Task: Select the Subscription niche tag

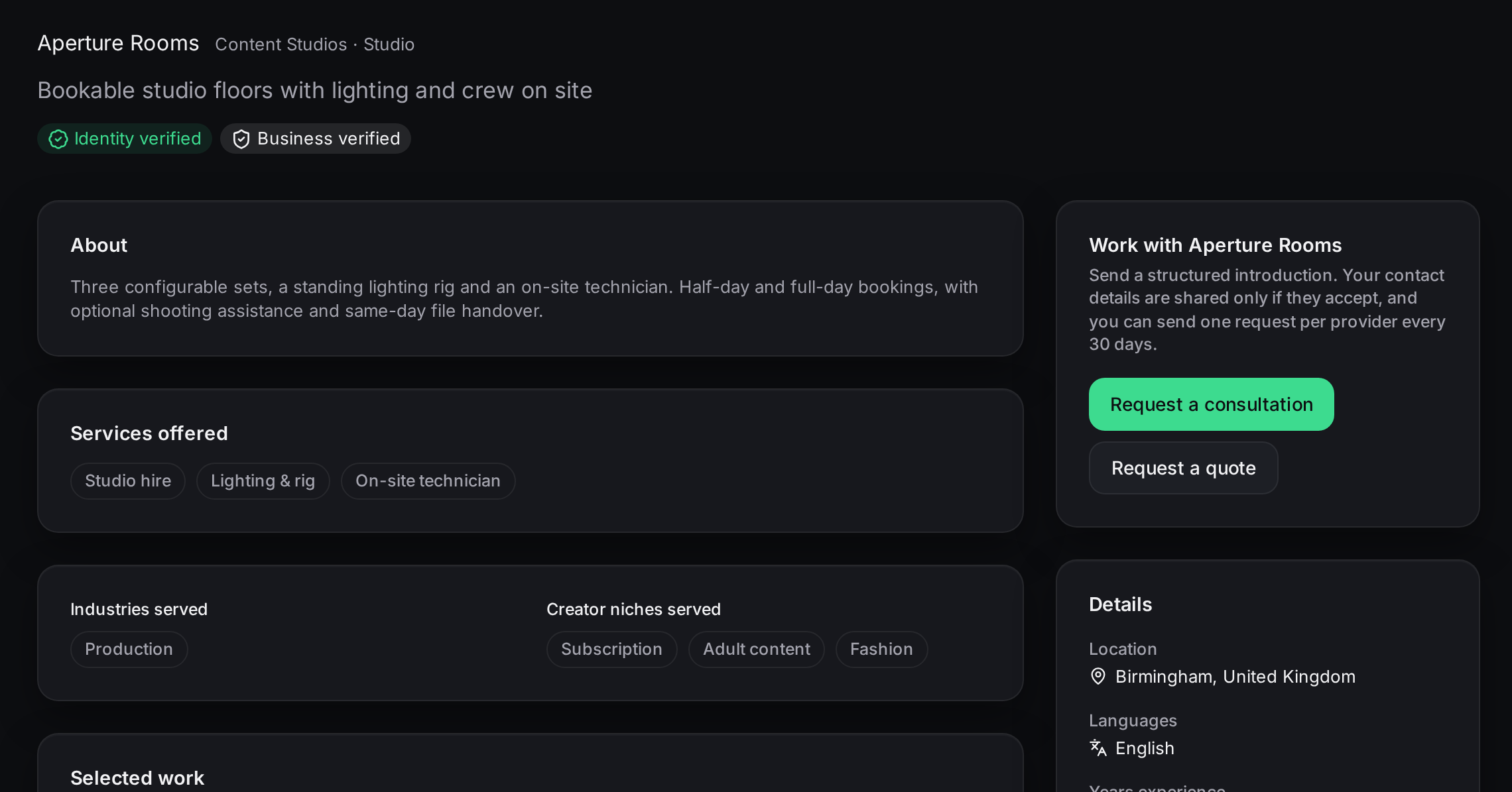Action: tap(611, 650)
